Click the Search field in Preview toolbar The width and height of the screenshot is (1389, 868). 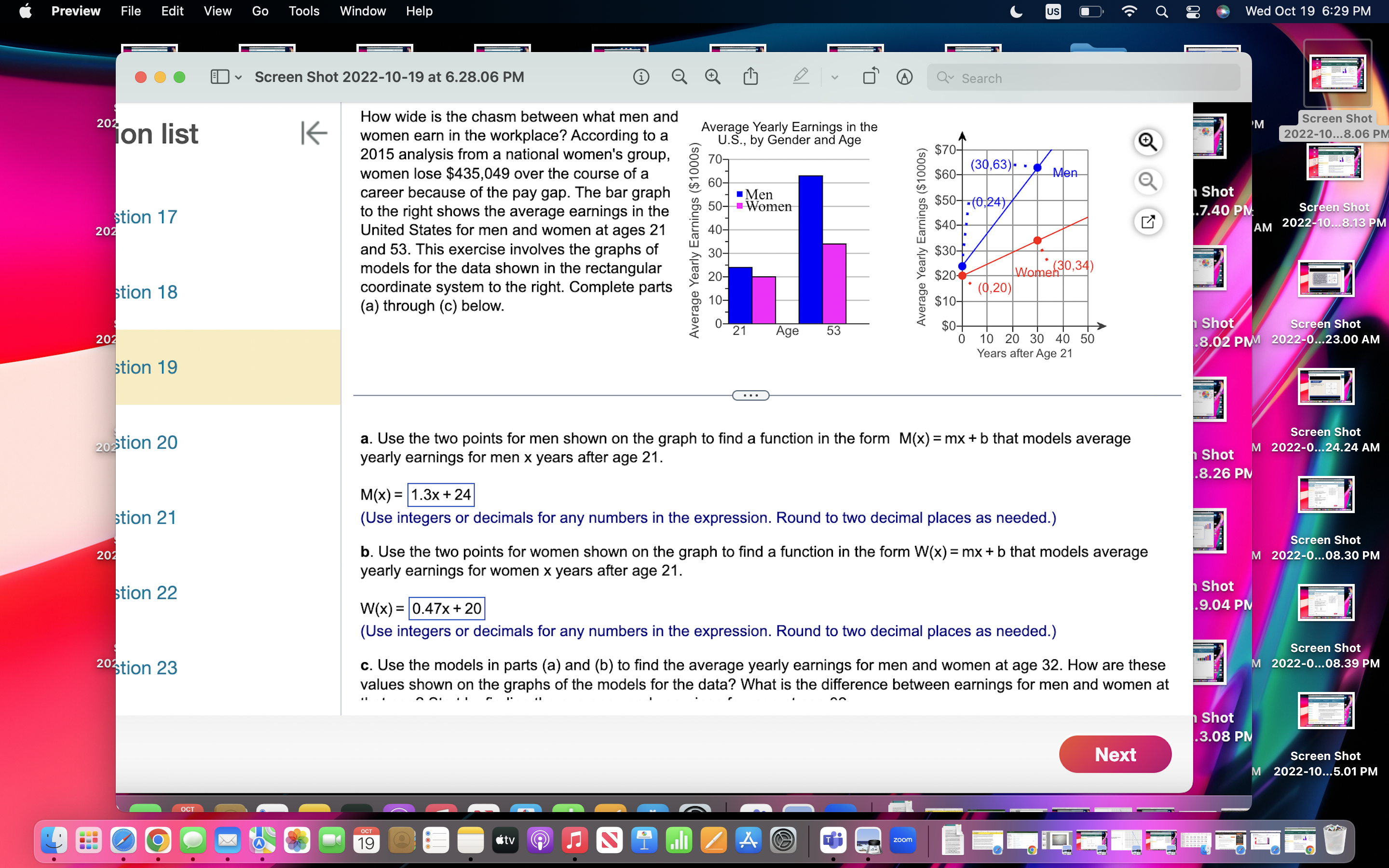[x=1081, y=78]
